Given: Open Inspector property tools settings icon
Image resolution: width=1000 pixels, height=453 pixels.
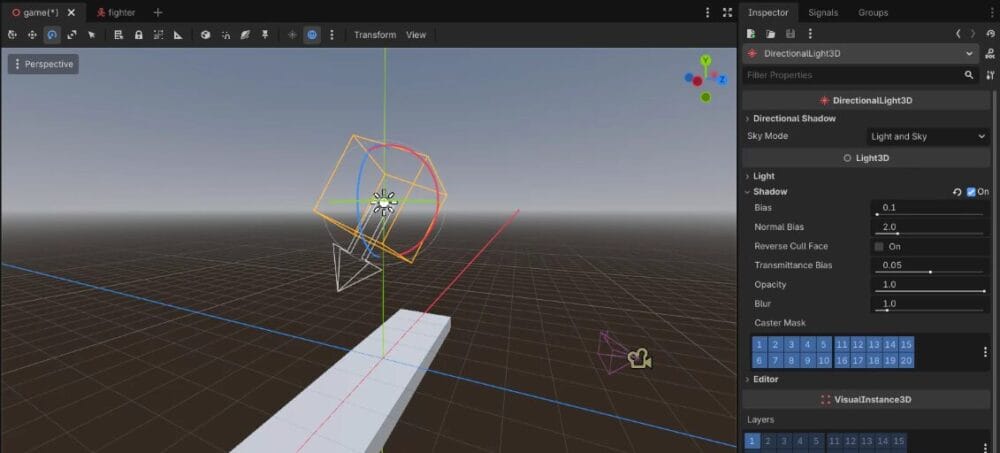Looking at the screenshot, I should point(990,75).
